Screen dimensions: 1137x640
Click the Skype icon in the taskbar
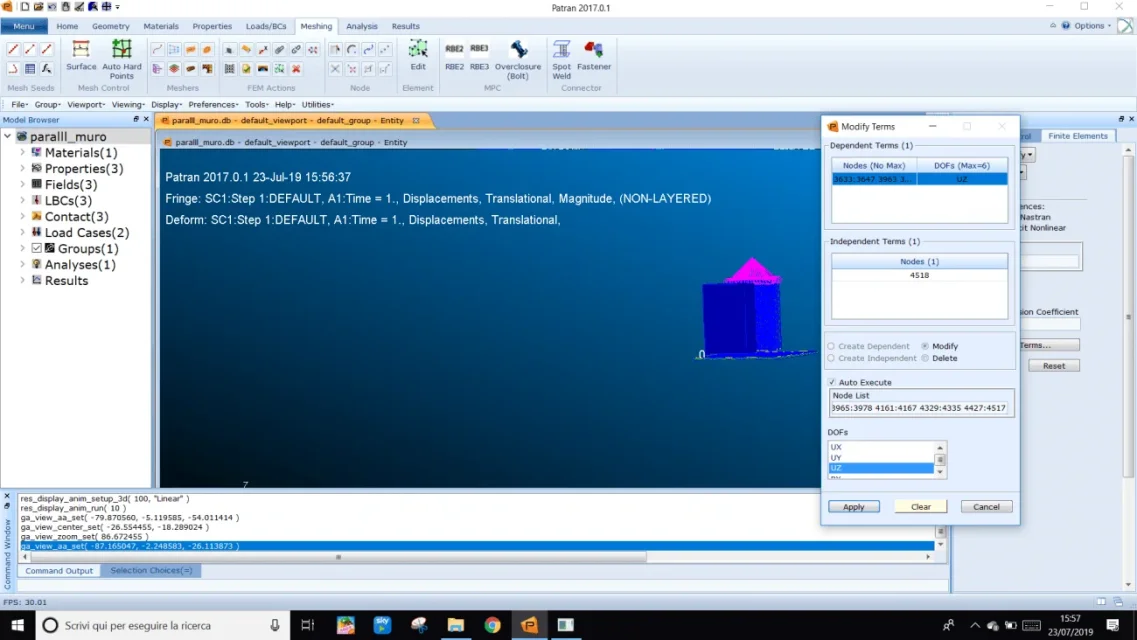[382, 625]
